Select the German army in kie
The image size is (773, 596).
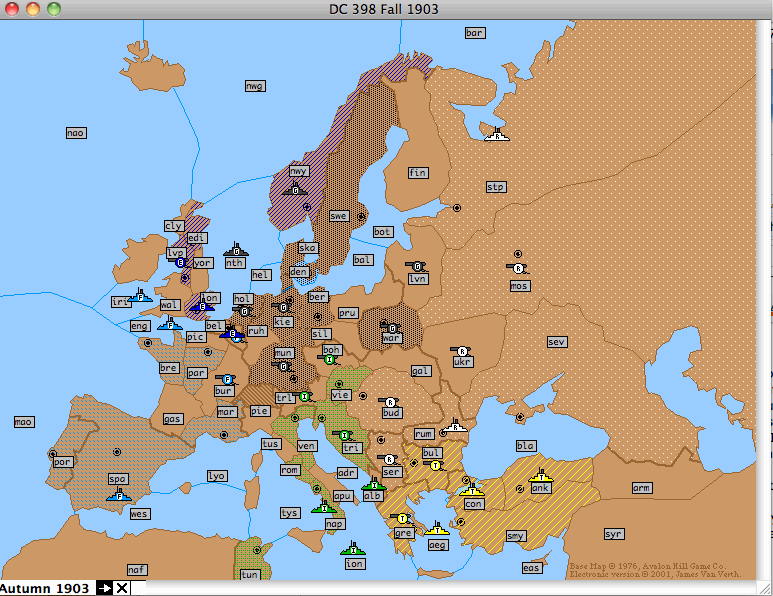point(282,308)
